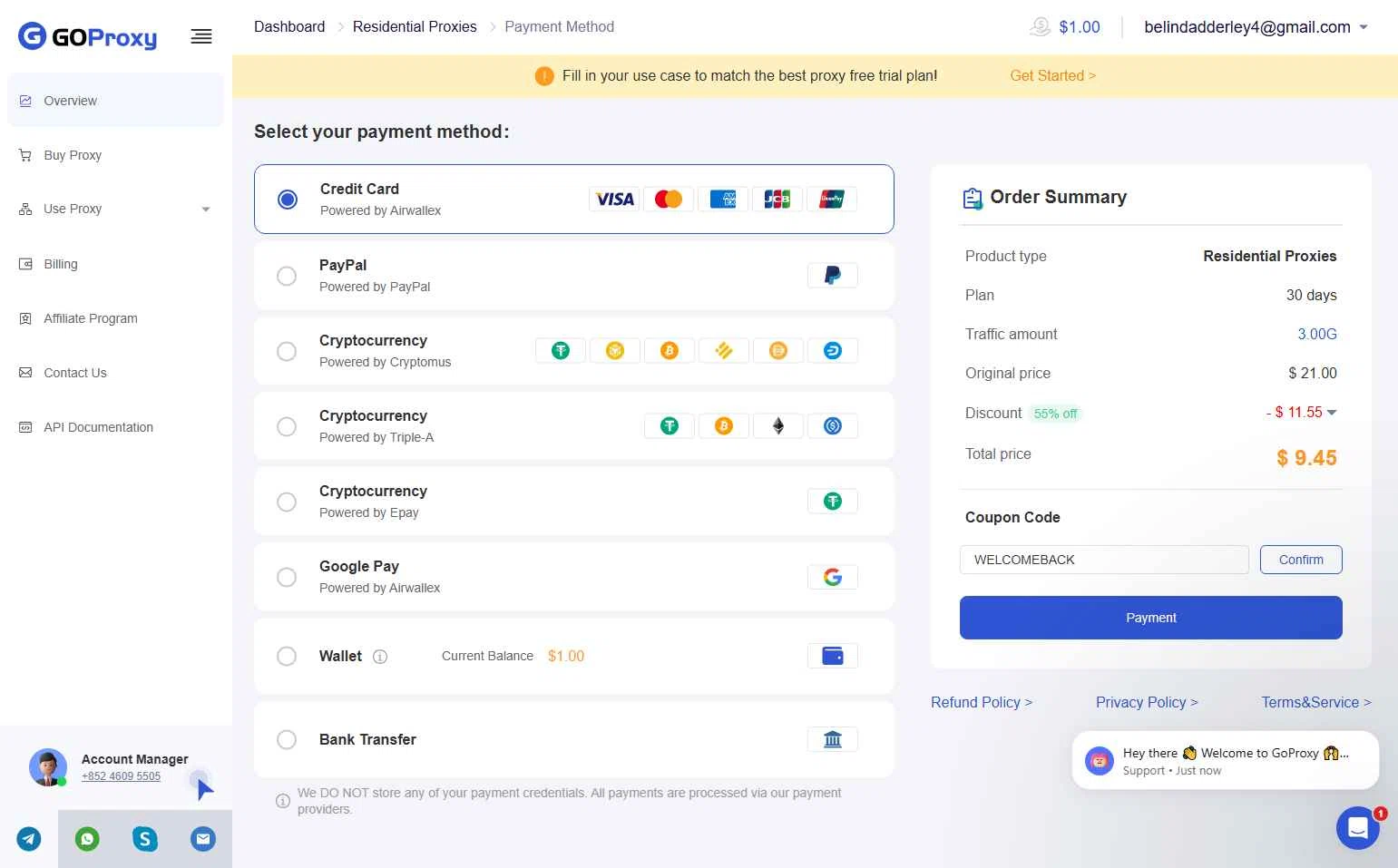
Task: Open Billing in the sidebar
Action: point(115,264)
